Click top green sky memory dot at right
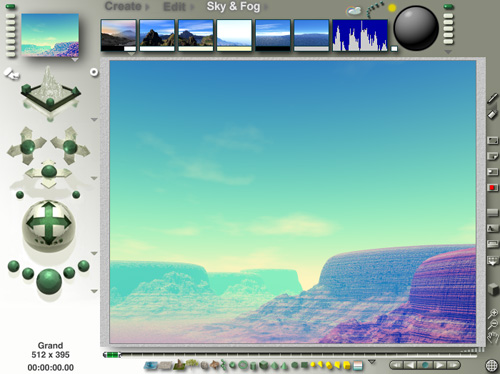500x374 pixels. point(448,7)
